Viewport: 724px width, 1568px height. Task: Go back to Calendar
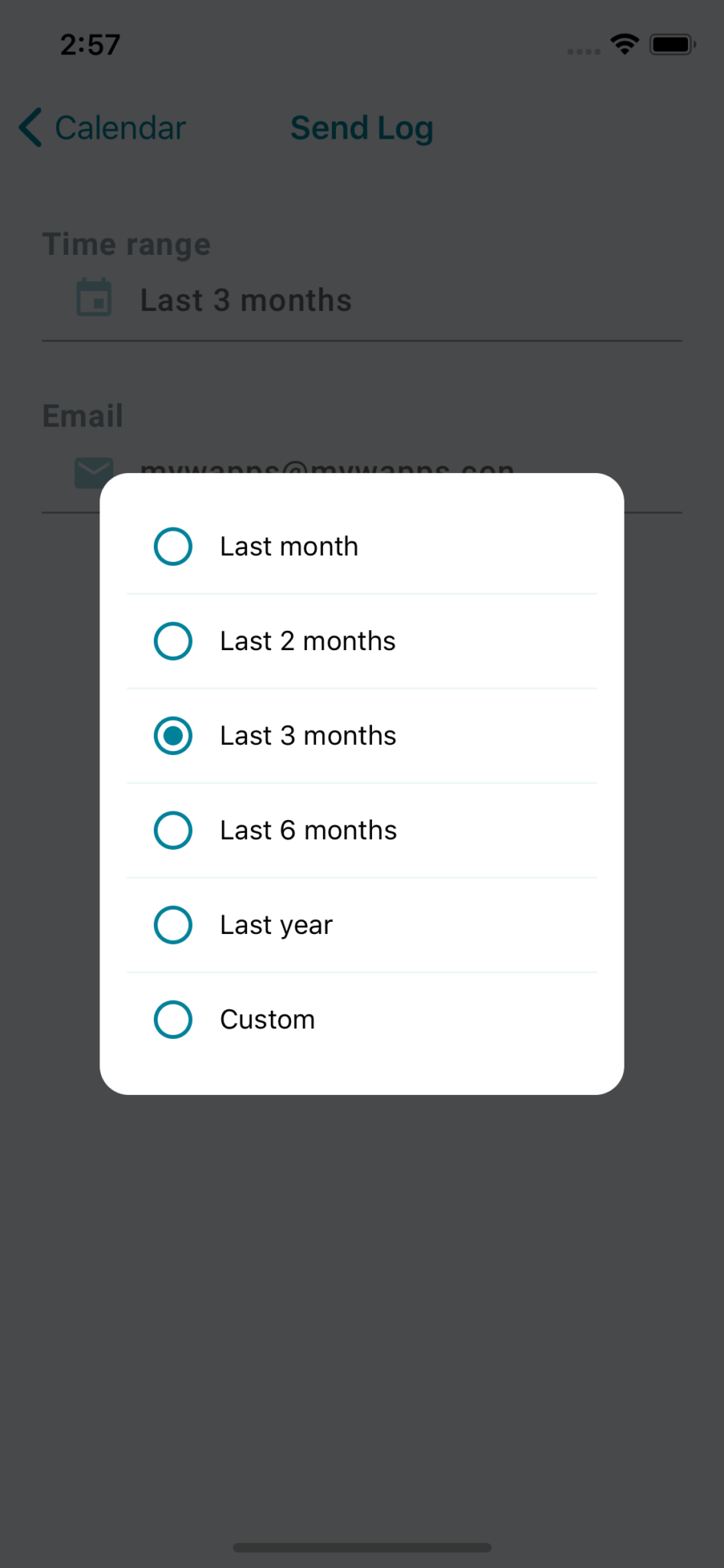[103, 128]
